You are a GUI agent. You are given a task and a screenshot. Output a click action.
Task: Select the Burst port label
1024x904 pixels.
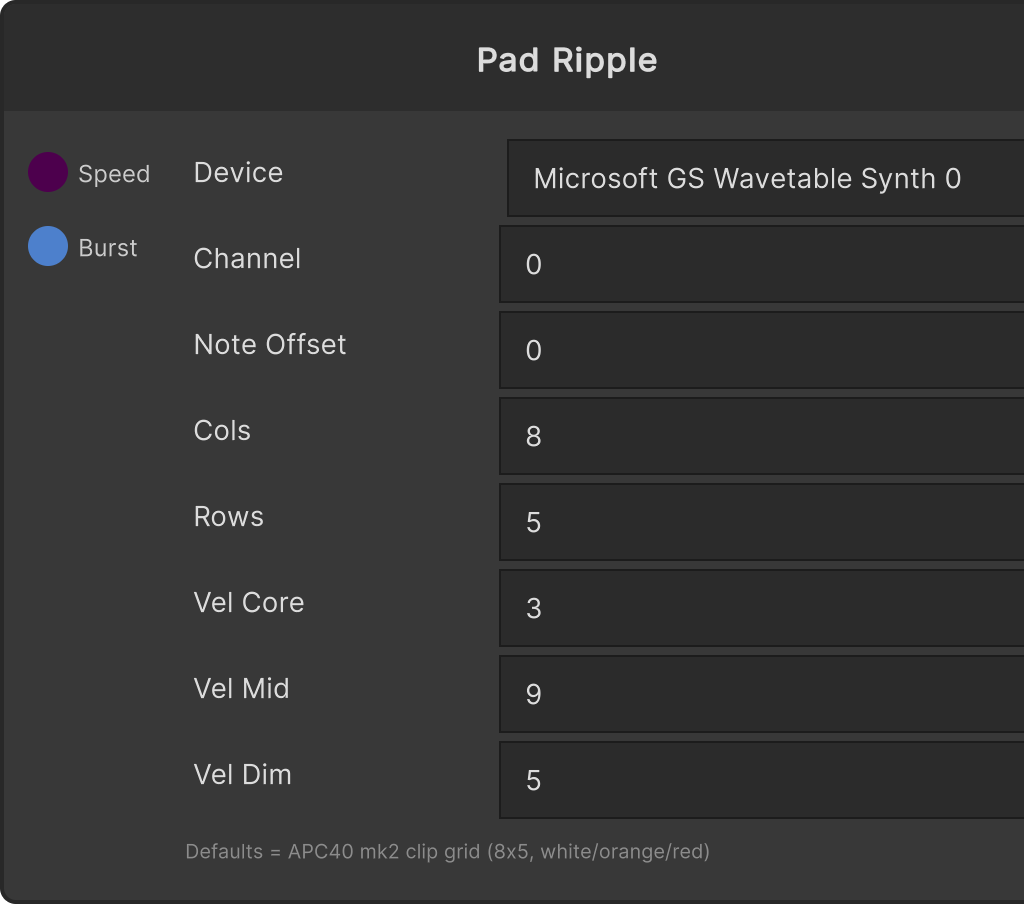[108, 248]
